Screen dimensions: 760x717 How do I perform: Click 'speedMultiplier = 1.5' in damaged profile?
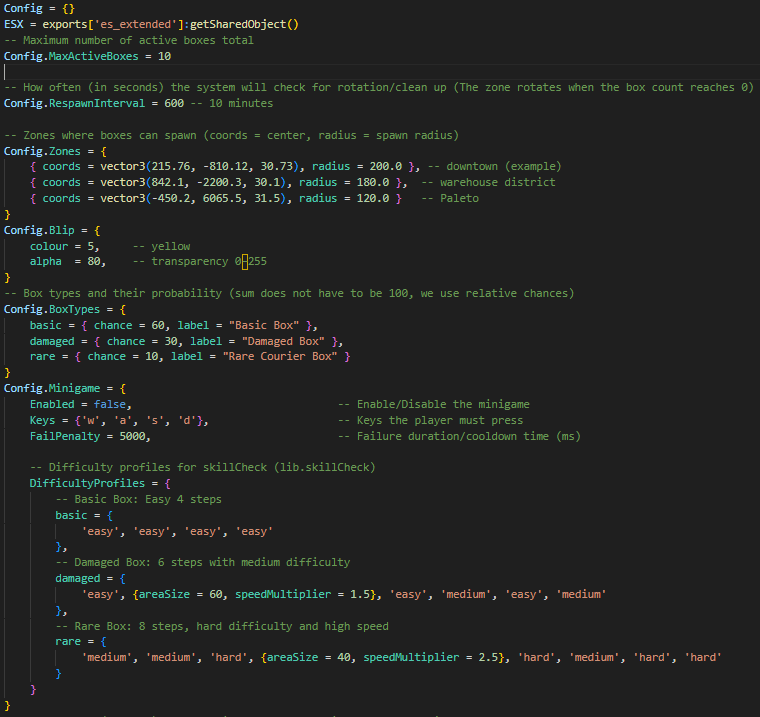pos(302,594)
